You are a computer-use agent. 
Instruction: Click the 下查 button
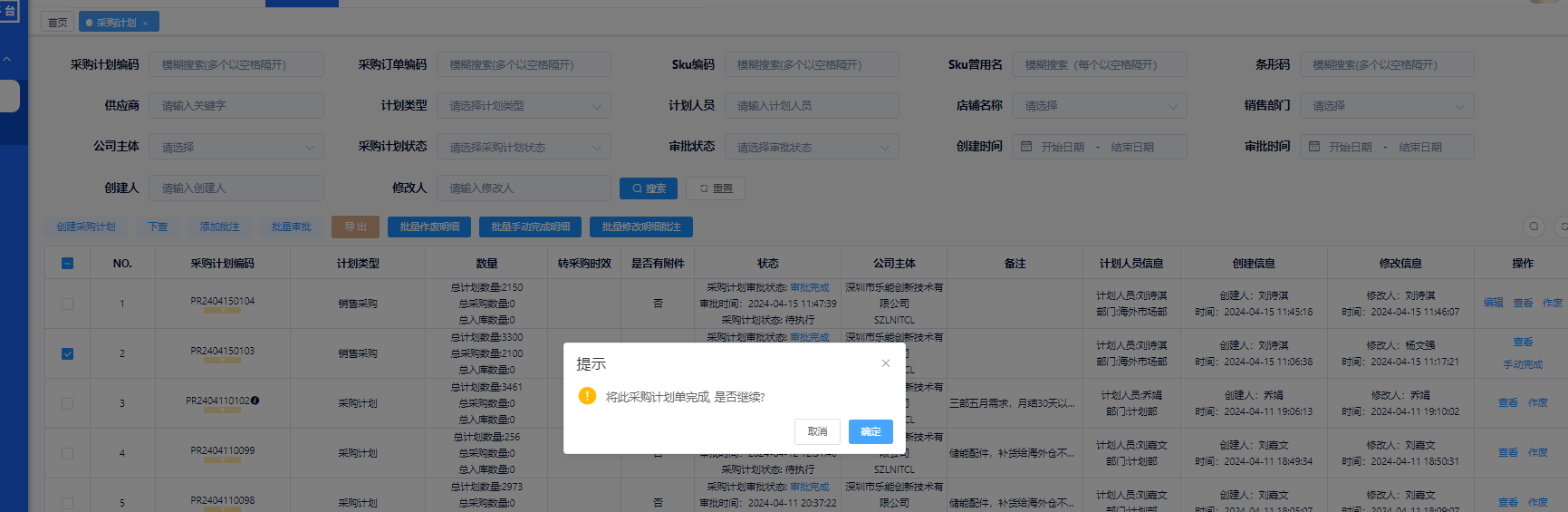158,227
